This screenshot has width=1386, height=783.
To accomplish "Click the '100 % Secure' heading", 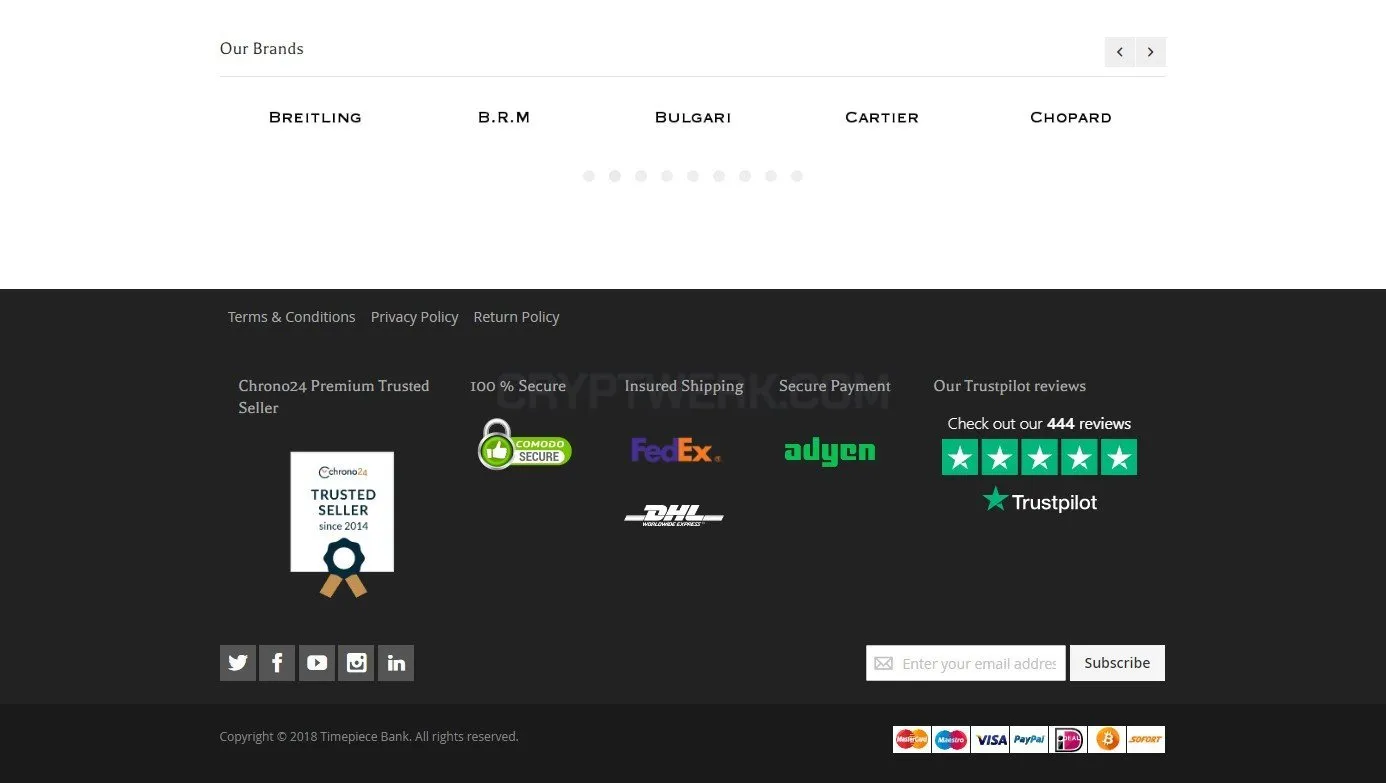I will pyautogui.click(x=518, y=386).
